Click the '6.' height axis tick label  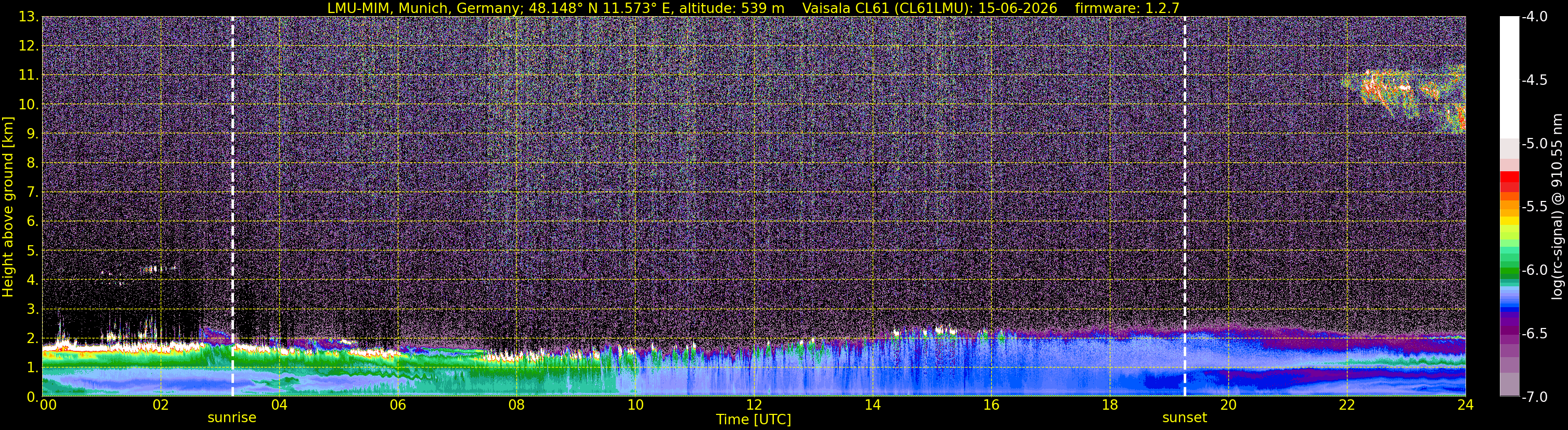(32, 222)
